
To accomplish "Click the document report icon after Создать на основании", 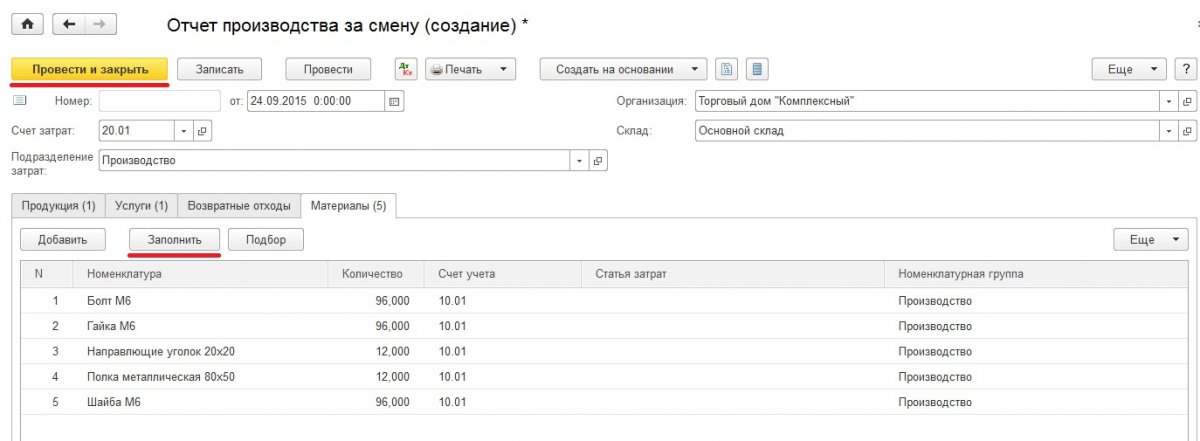I will [x=727, y=69].
